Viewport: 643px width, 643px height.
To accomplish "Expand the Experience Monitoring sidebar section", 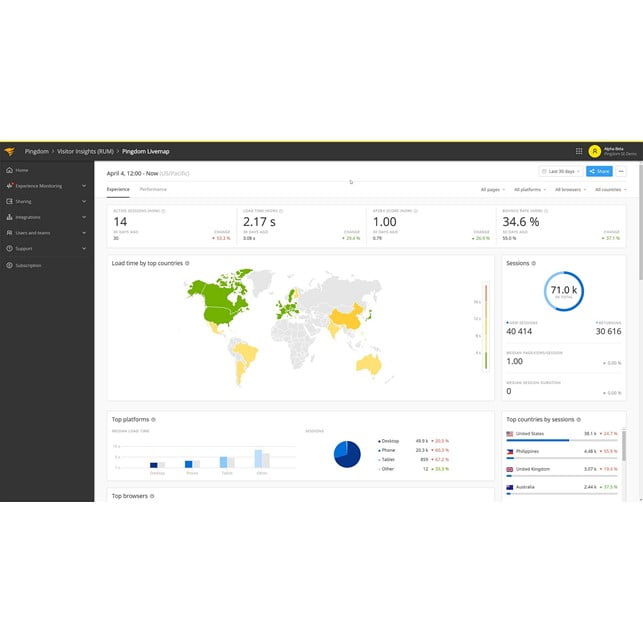I will [86, 186].
